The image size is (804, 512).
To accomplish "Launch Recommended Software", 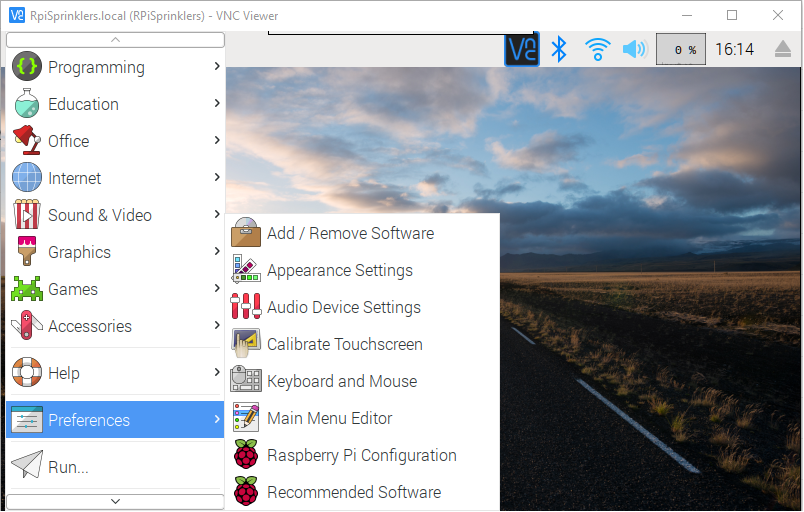I will pos(353,492).
